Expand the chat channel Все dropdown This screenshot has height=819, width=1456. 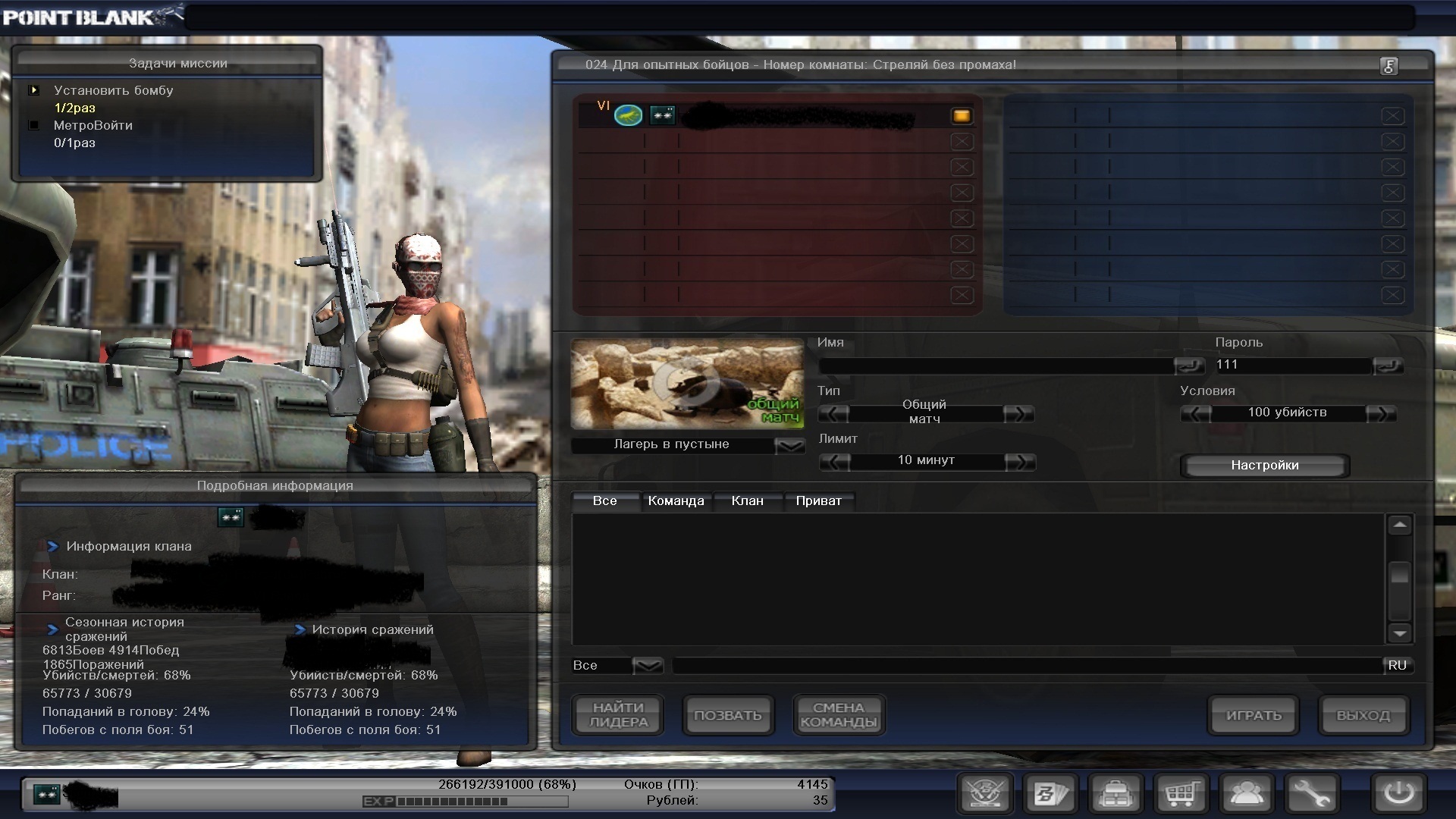647,666
